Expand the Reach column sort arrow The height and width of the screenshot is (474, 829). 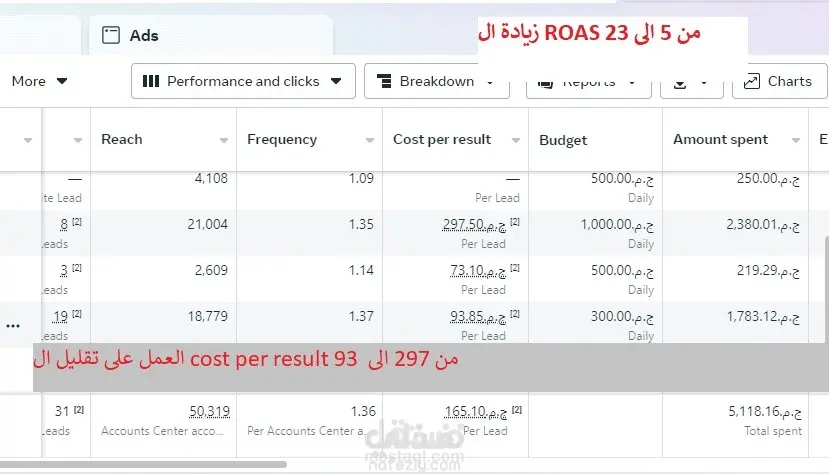[x=224, y=141]
